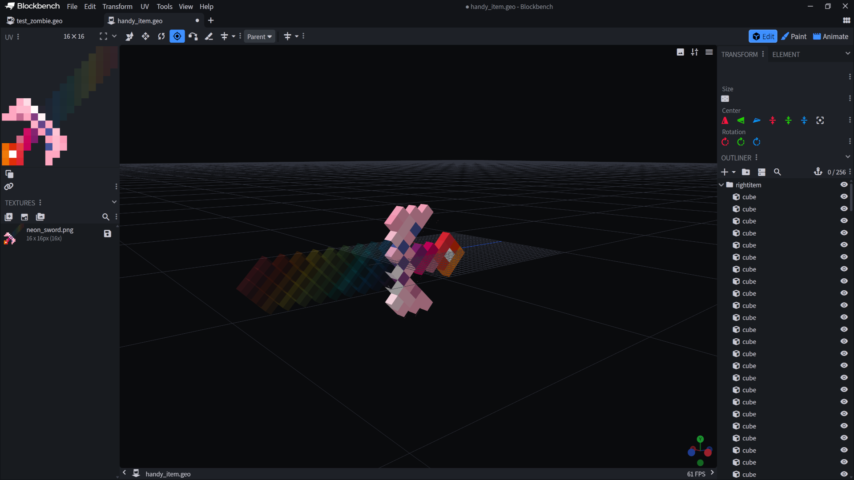
Task: Click the anchor icon in the outliner toolbar
Action: tap(818, 172)
